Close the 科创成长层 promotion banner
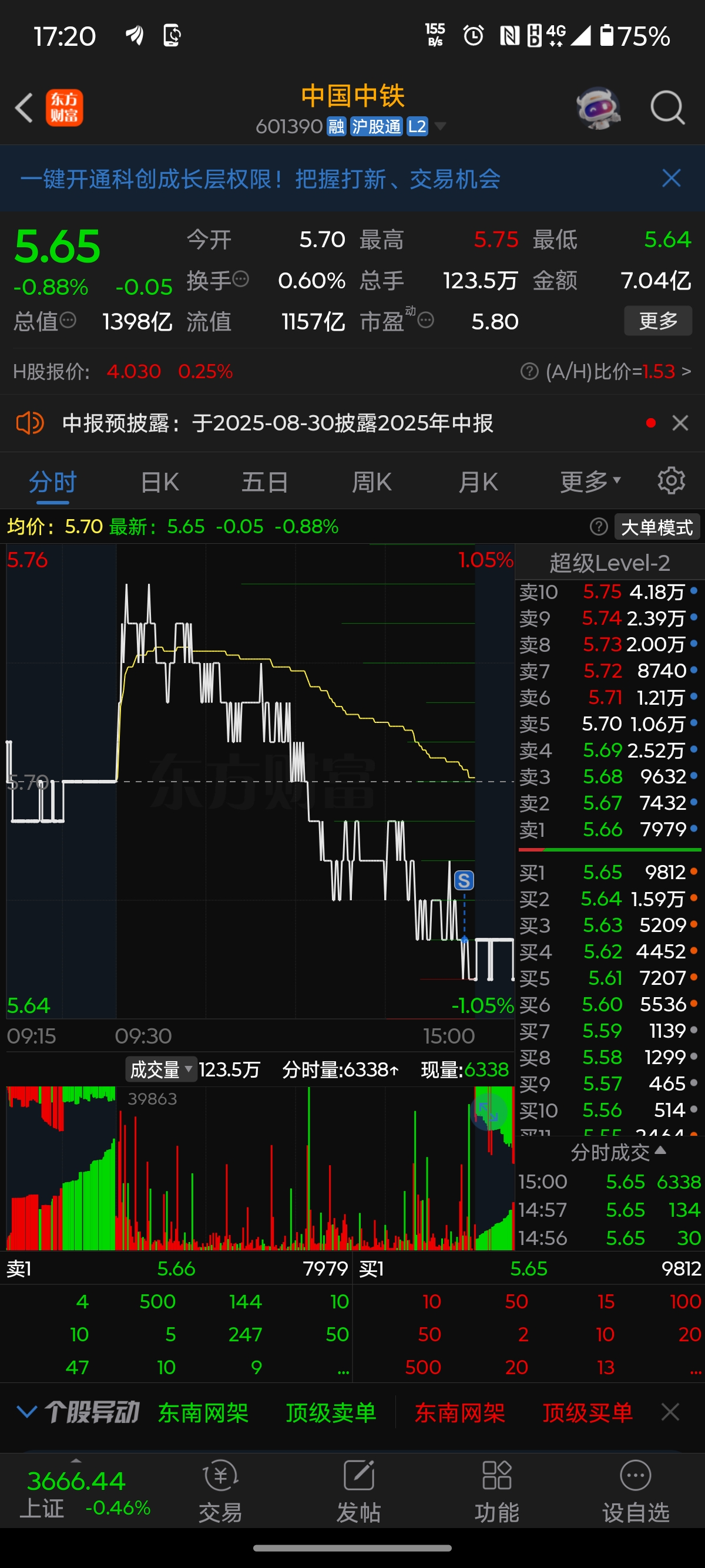Screen dimensions: 705x1568 671,179
